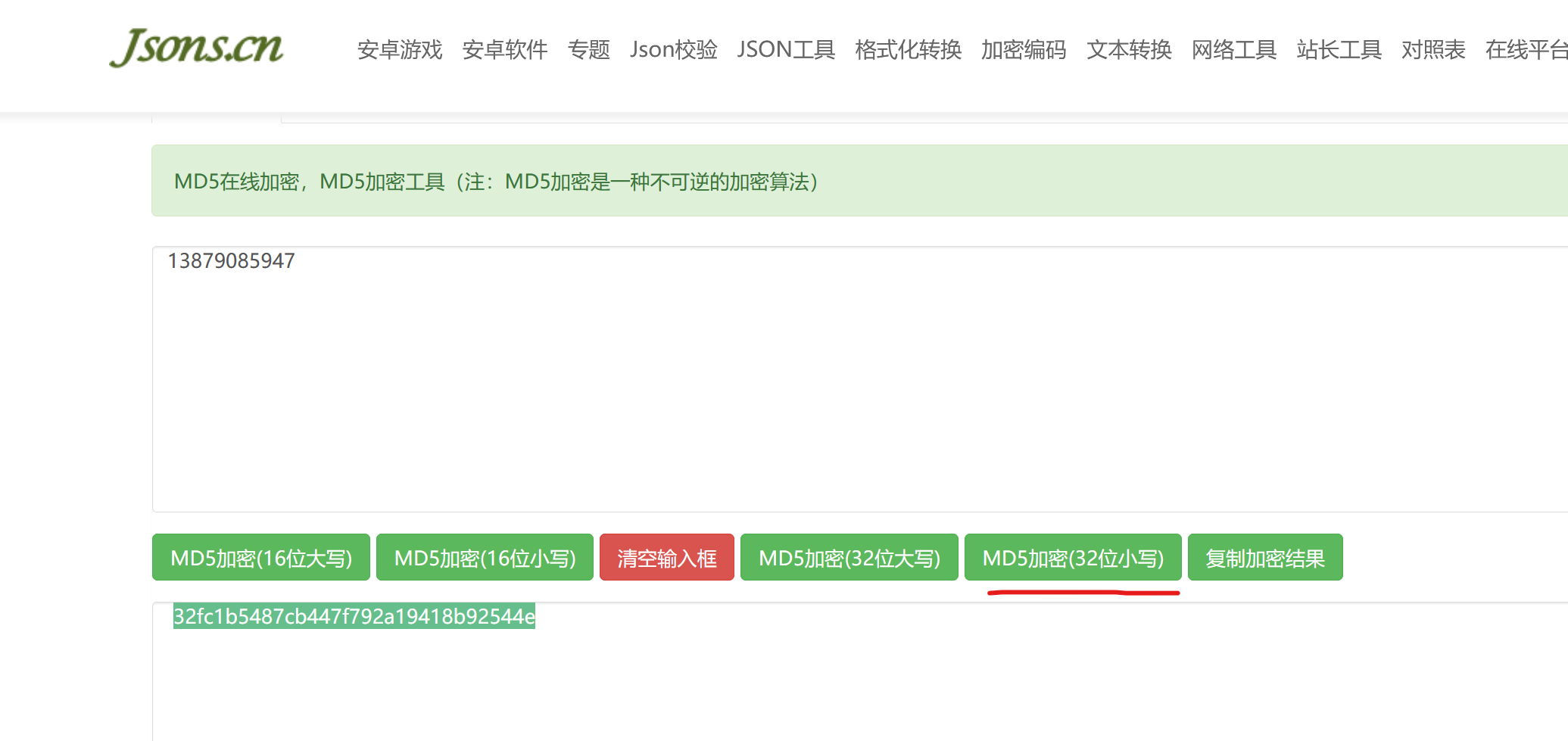The width and height of the screenshot is (1568, 741).
Task: Open the 站长工具 menu
Action: tap(1339, 50)
